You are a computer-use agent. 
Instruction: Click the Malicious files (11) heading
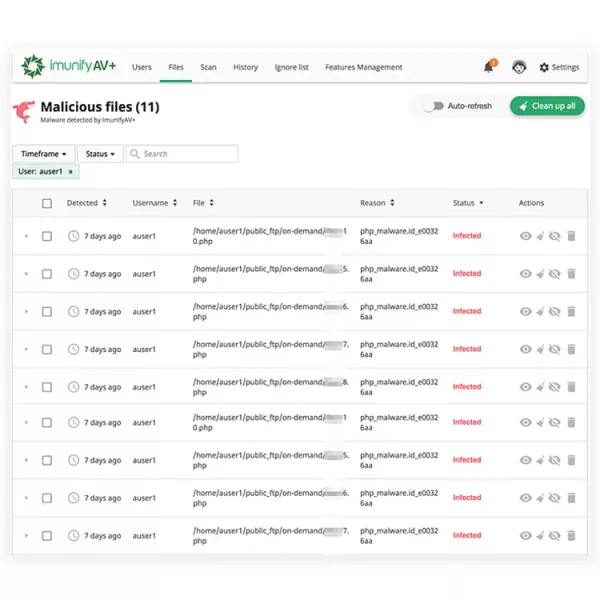100,107
